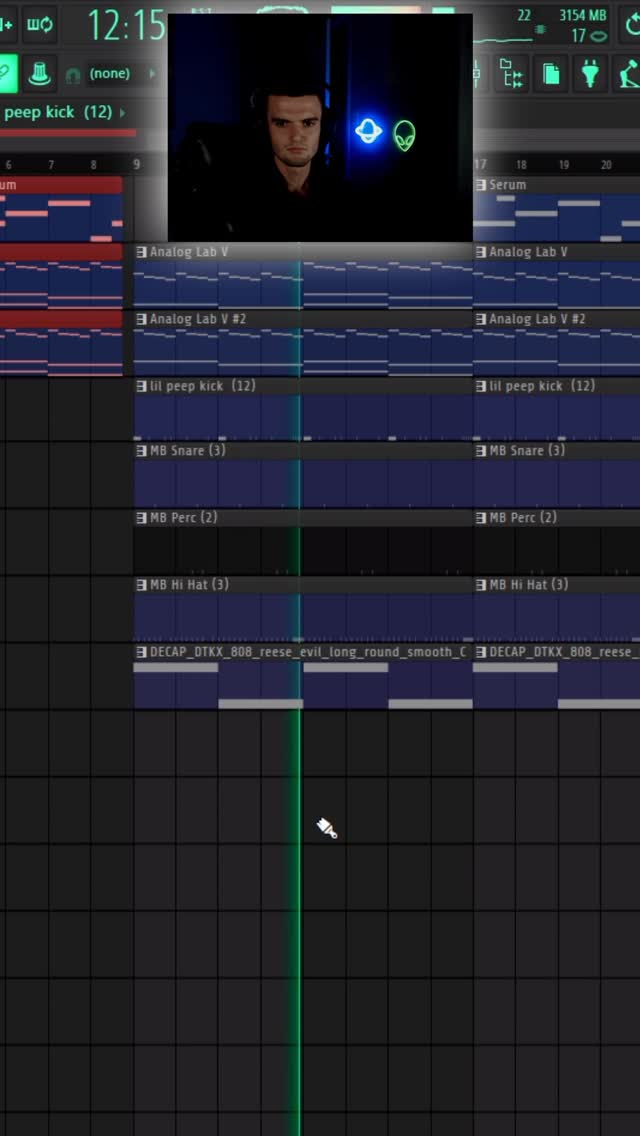This screenshot has width=640, height=1136.
Task: Click the project files pages icon
Action: click(551, 73)
